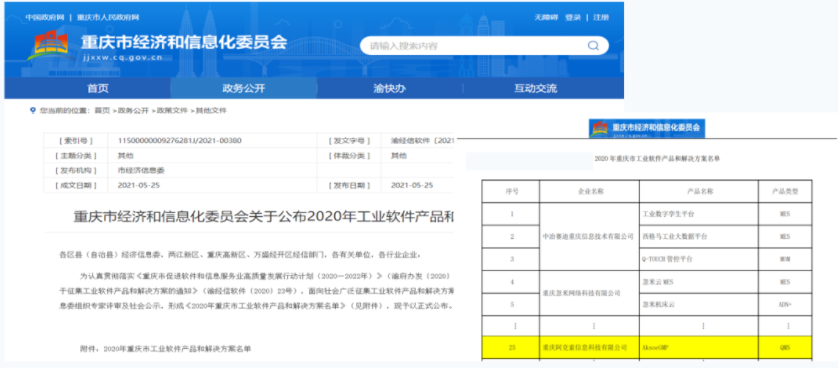Click the 重庆忽米网络科技有限公司 company cell

click(x=589, y=293)
